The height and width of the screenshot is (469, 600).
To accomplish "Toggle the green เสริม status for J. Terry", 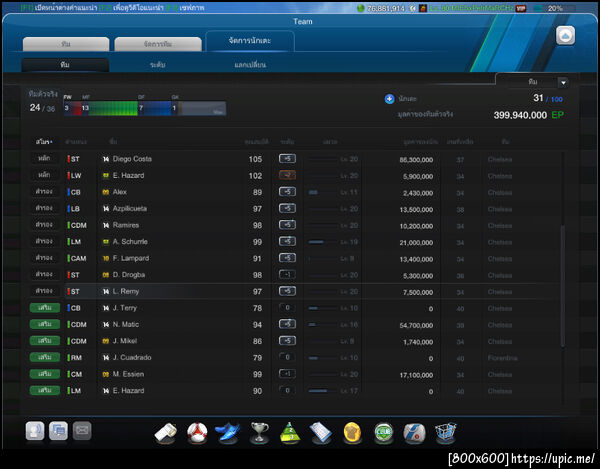I will pos(45,308).
